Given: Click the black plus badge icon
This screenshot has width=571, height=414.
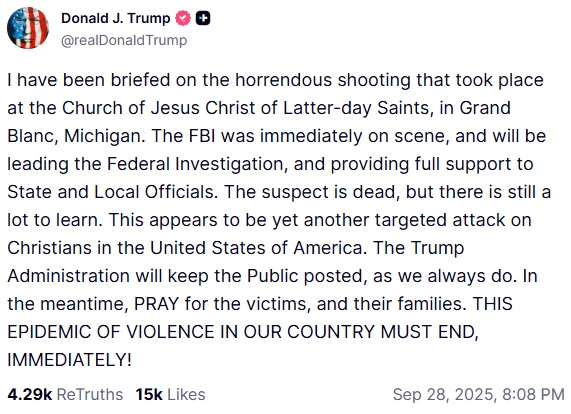Looking at the screenshot, I should click(203, 18).
